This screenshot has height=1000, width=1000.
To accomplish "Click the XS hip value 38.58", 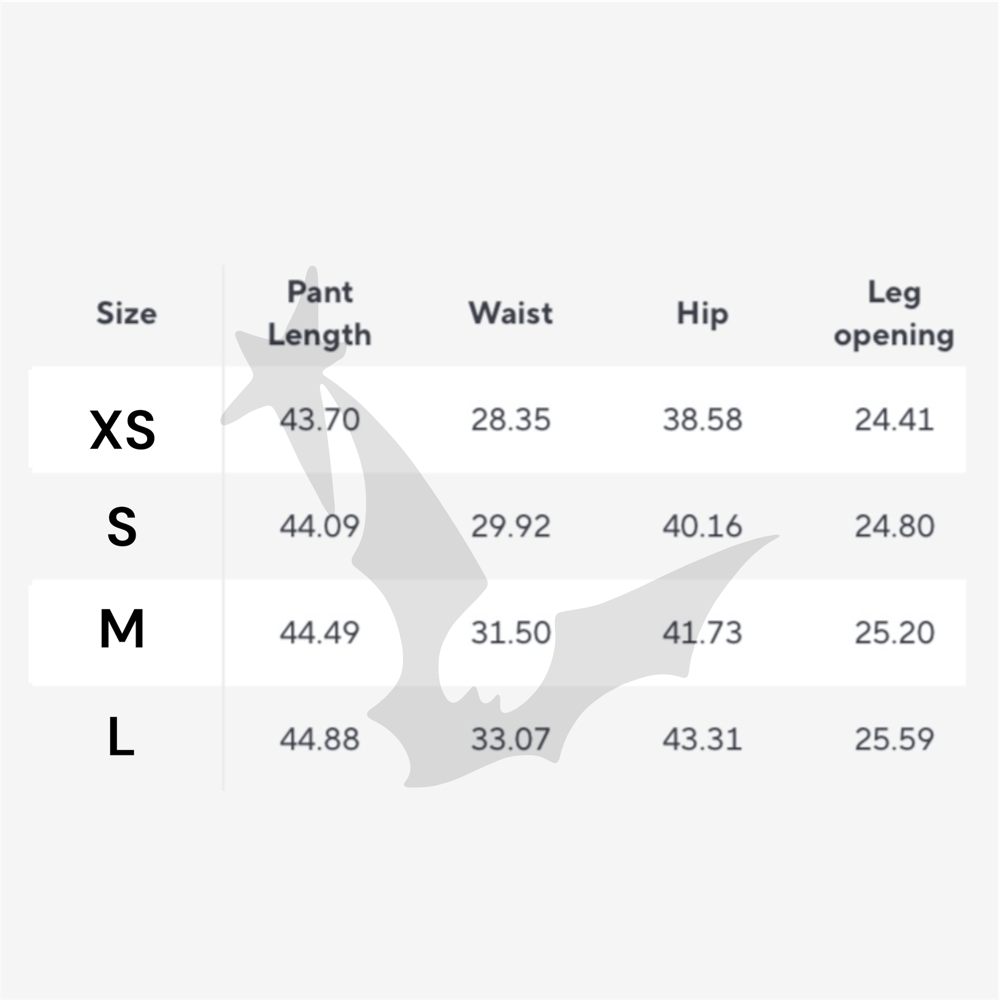I will 702,419.
